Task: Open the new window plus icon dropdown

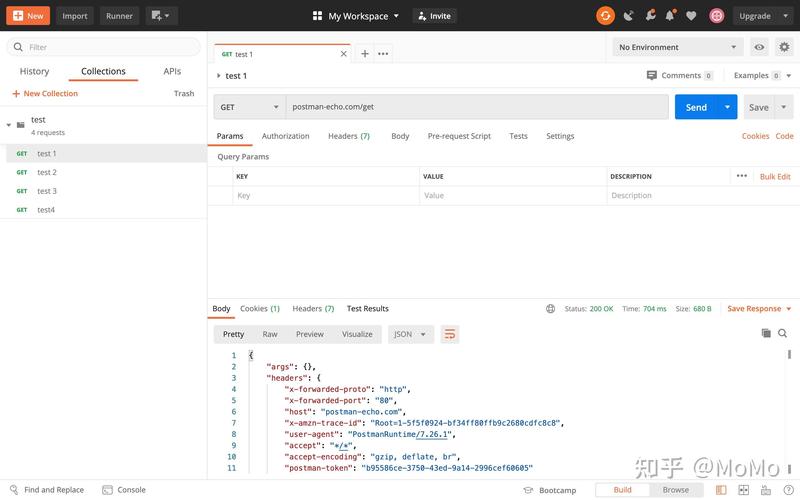Action: click(x=161, y=16)
